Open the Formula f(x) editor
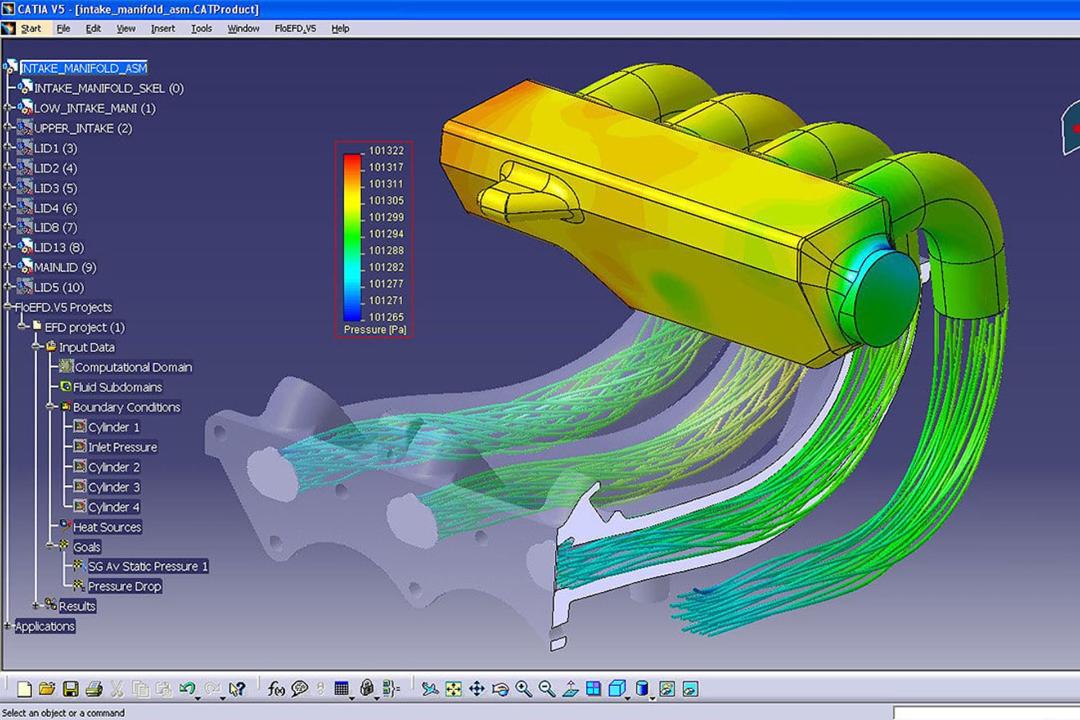Image resolution: width=1080 pixels, height=720 pixels. (276, 688)
